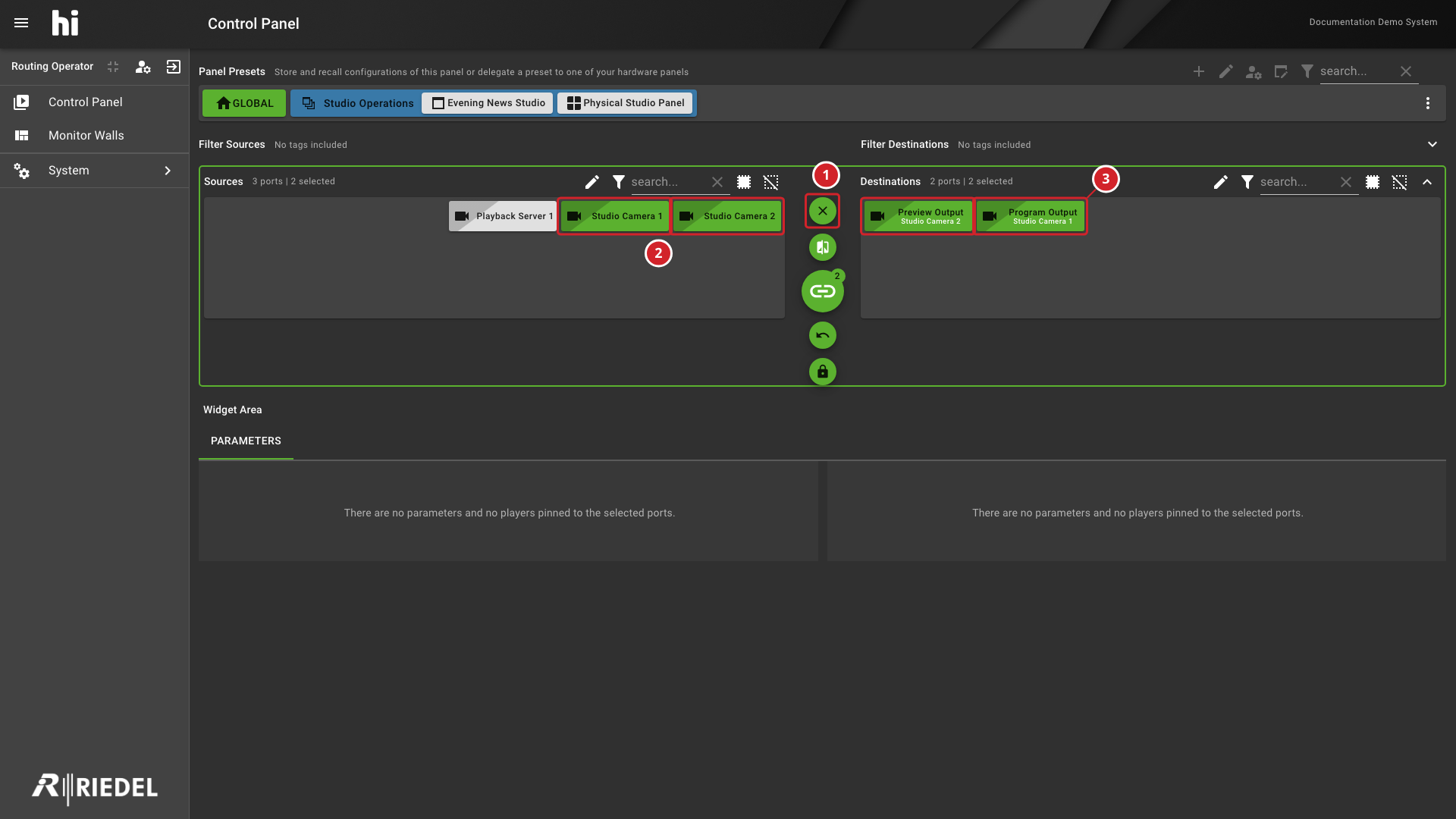Open the presets more options menu
The width and height of the screenshot is (1456, 819).
coord(1428,103)
